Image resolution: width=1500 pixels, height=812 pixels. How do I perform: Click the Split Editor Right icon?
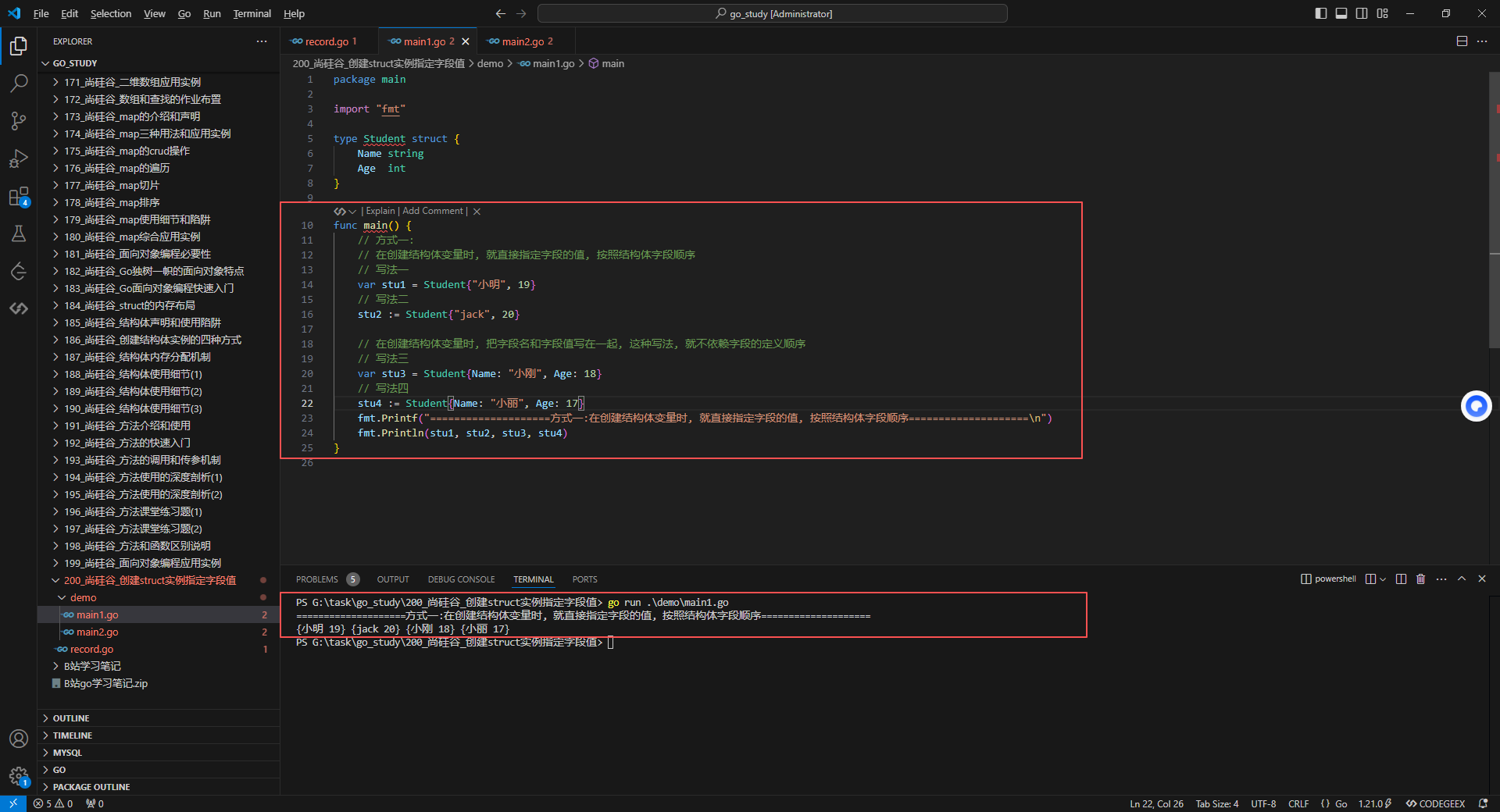pyautogui.click(x=1462, y=41)
